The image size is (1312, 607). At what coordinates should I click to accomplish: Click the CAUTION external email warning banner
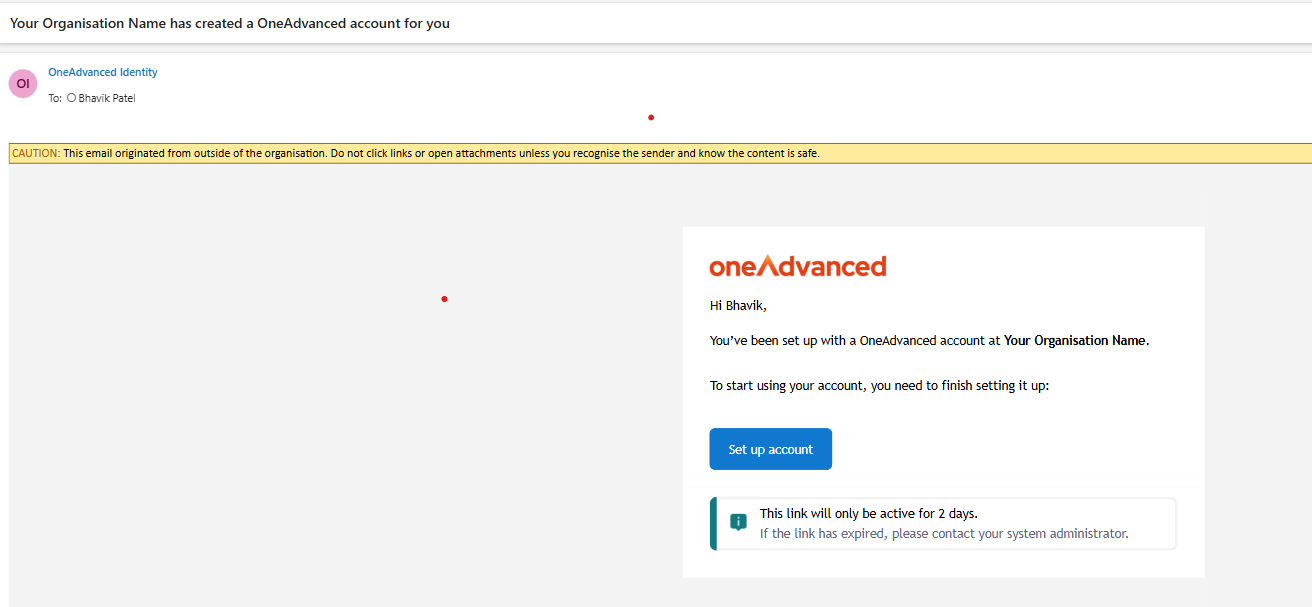click(660, 153)
